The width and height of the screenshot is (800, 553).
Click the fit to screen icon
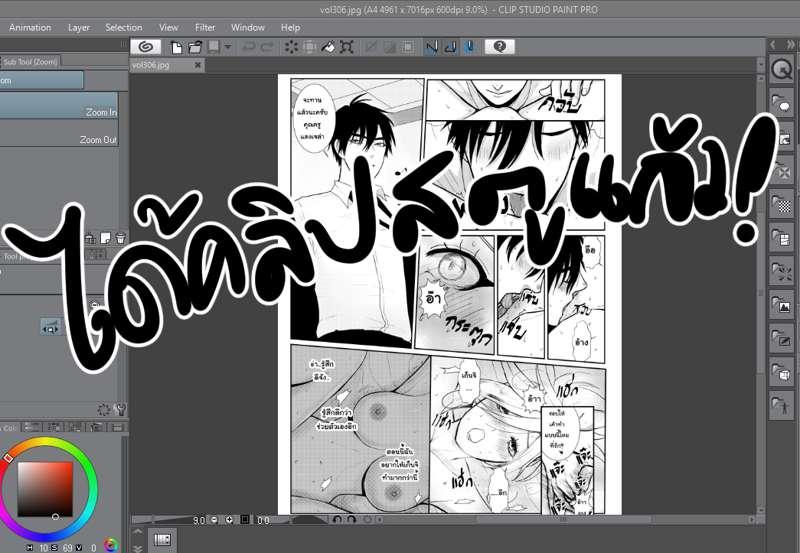pos(245,520)
